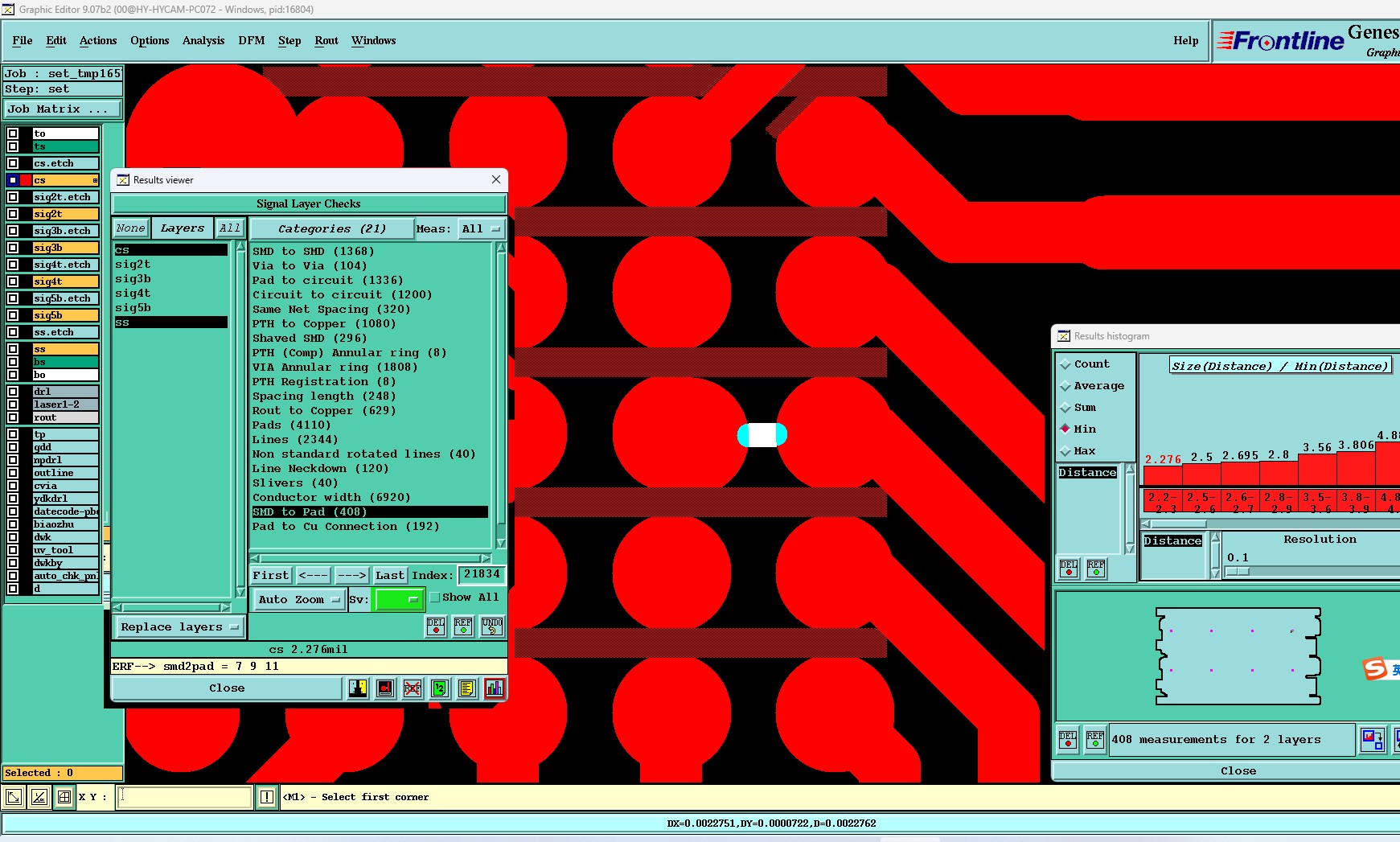The width and height of the screenshot is (1400, 842).
Task: Adjust the Resolution slider handle
Action: (x=1238, y=572)
